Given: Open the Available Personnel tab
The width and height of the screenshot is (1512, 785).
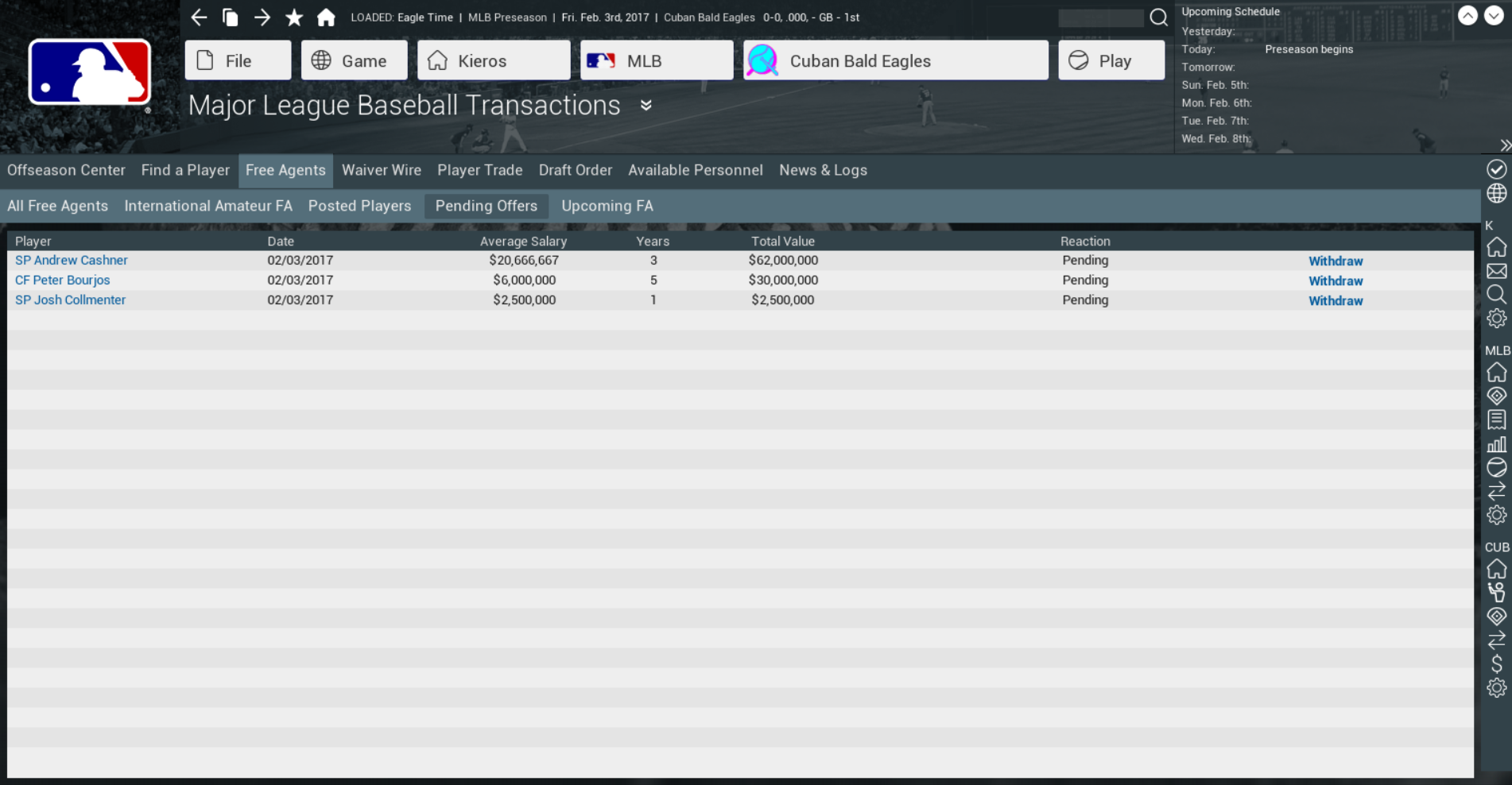Looking at the screenshot, I should [x=696, y=170].
